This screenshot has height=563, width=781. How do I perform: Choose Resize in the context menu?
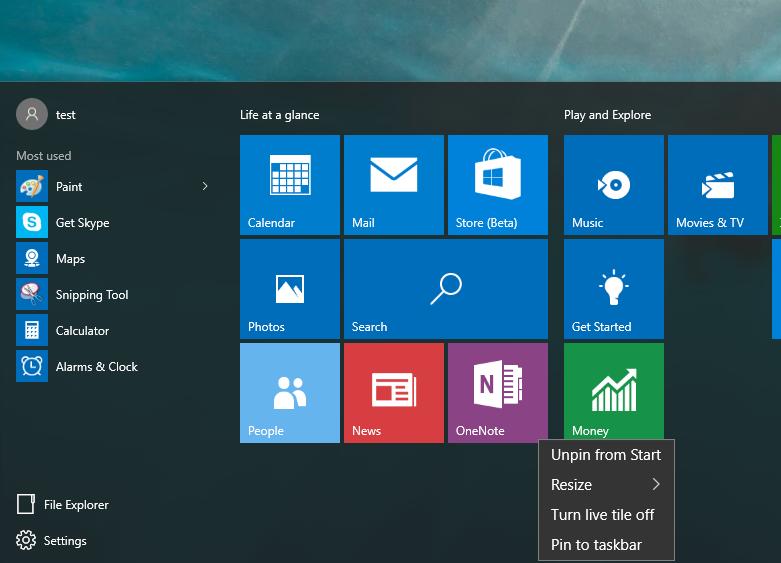tap(606, 484)
